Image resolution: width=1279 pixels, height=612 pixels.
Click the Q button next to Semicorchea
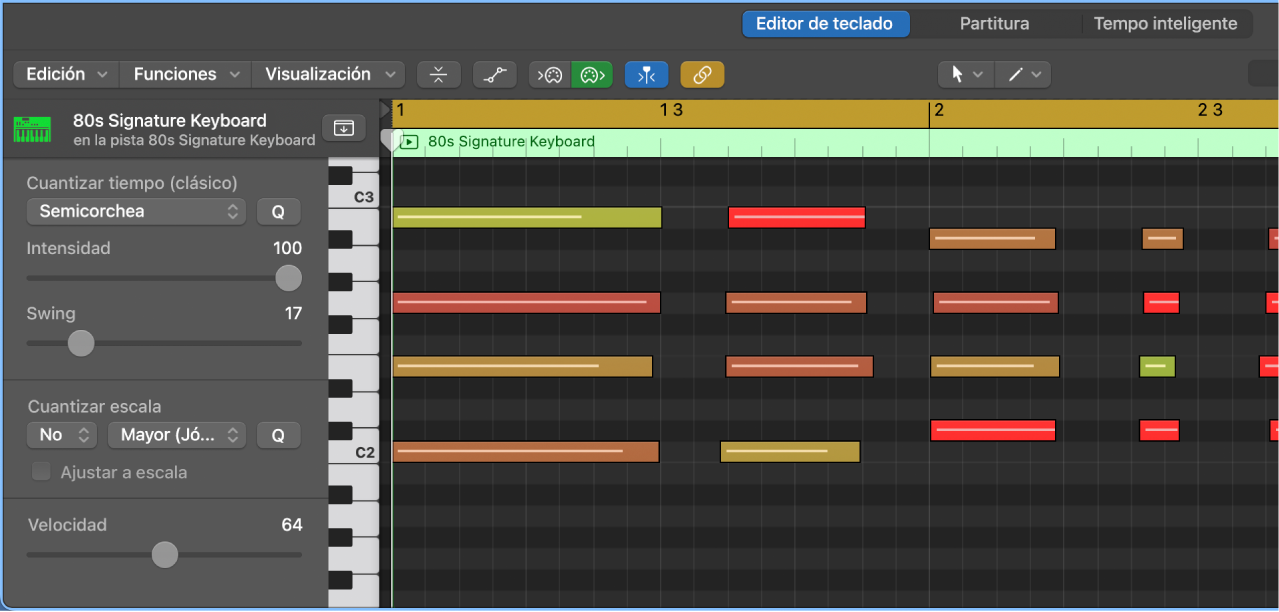[278, 211]
